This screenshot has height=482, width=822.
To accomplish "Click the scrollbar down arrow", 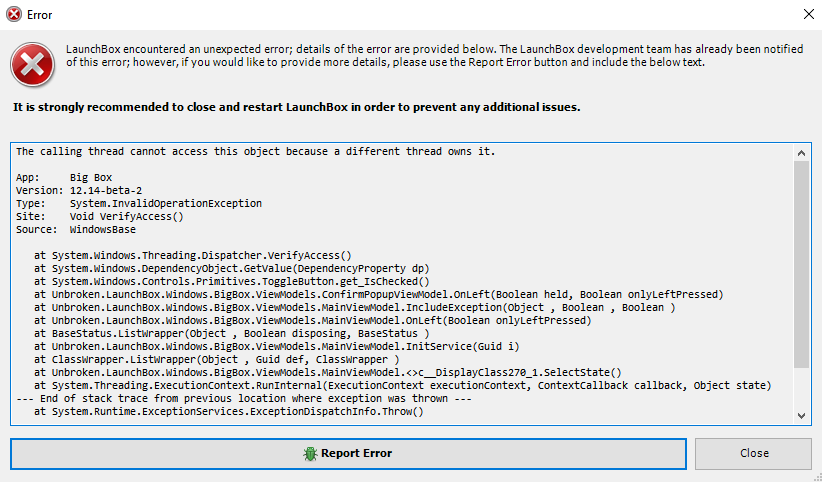I will pyautogui.click(x=801, y=415).
